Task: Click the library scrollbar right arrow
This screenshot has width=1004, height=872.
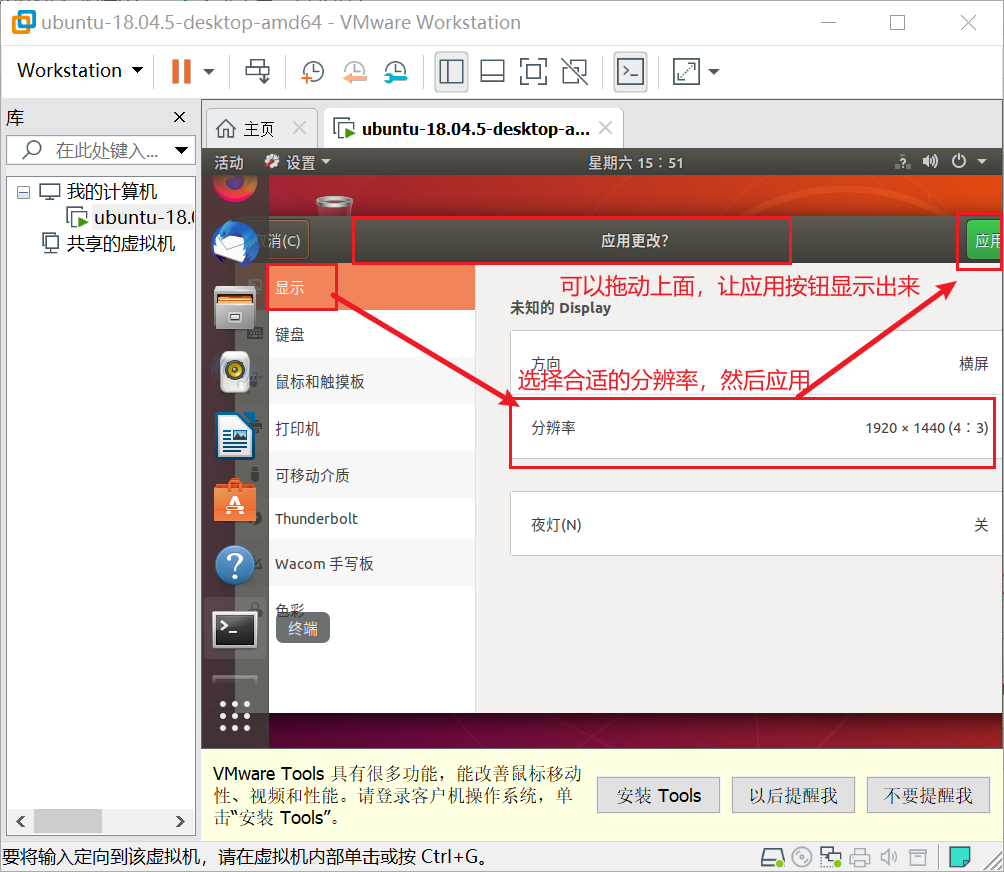Action: pyautogui.click(x=180, y=821)
